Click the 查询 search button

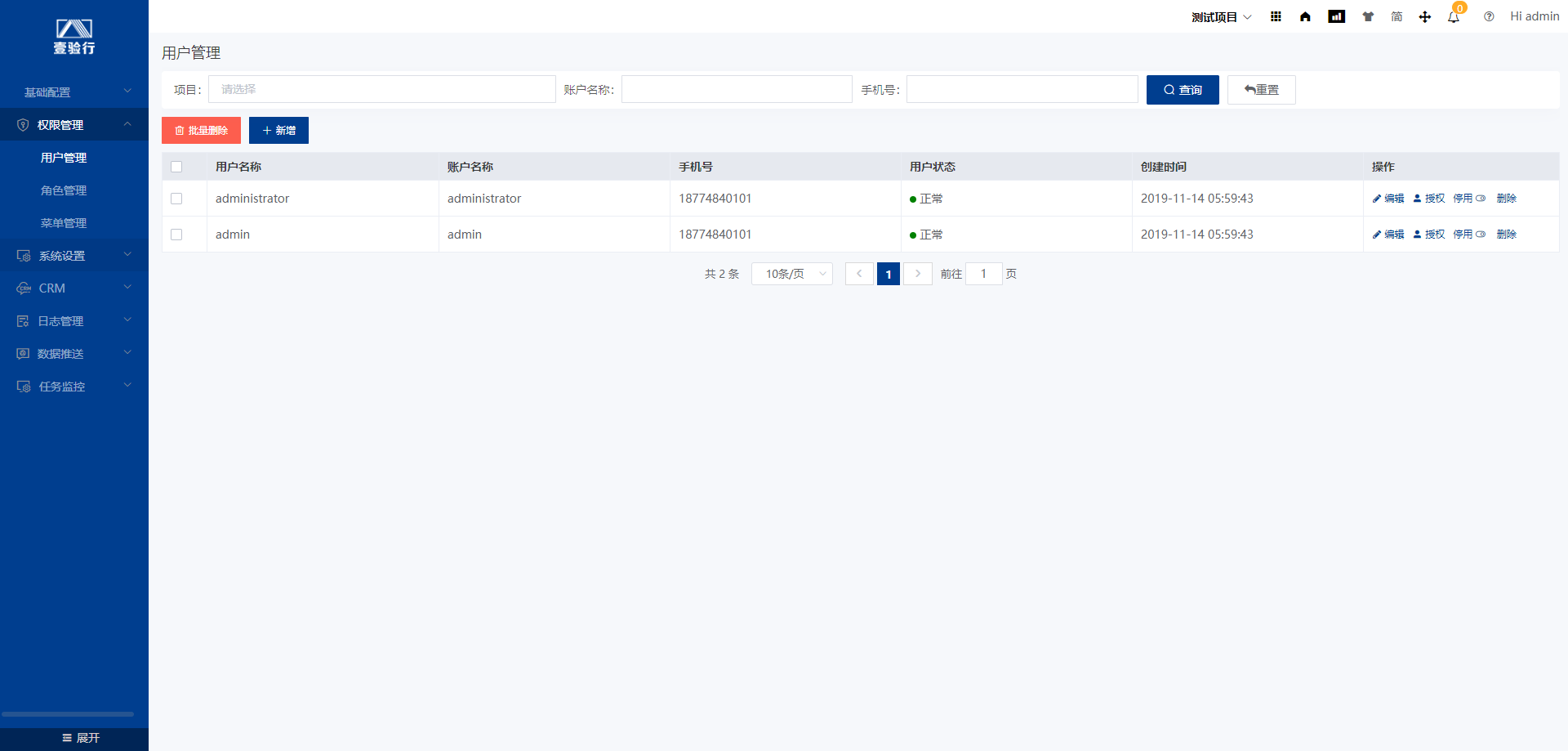pyautogui.click(x=1183, y=90)
